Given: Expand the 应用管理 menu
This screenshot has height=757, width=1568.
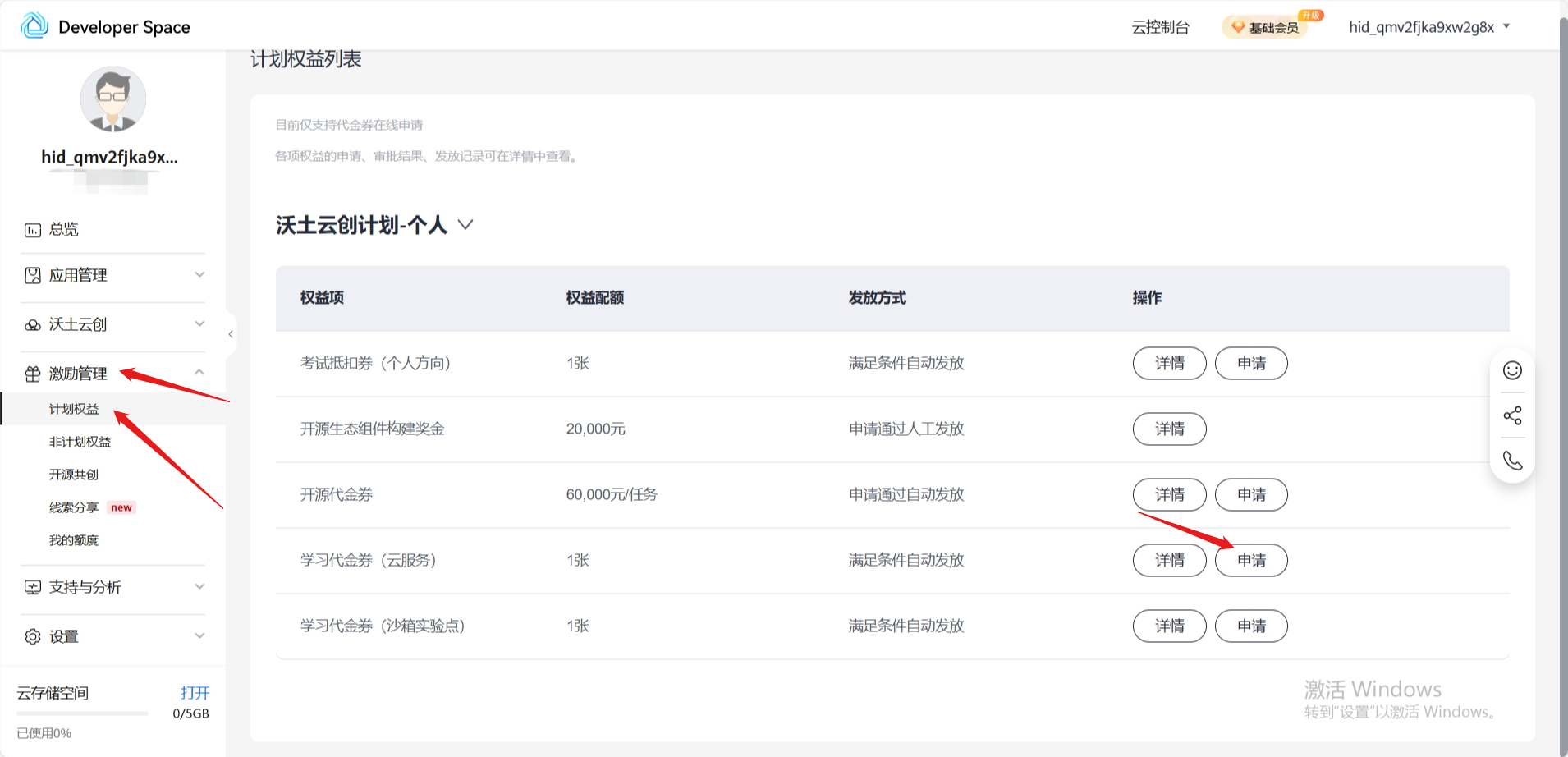Looking at the screenshot, I should (x=112, y=275).
